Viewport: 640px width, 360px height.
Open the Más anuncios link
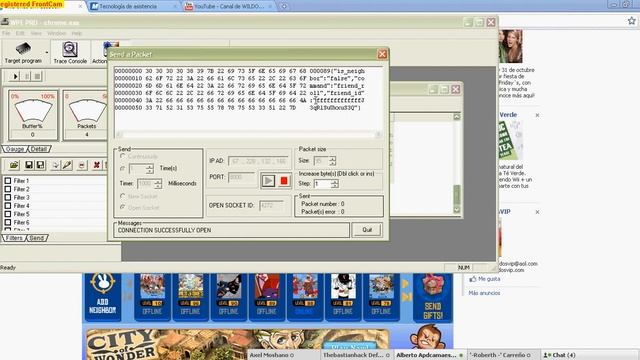pyautogui.click(x=484, y=293)
